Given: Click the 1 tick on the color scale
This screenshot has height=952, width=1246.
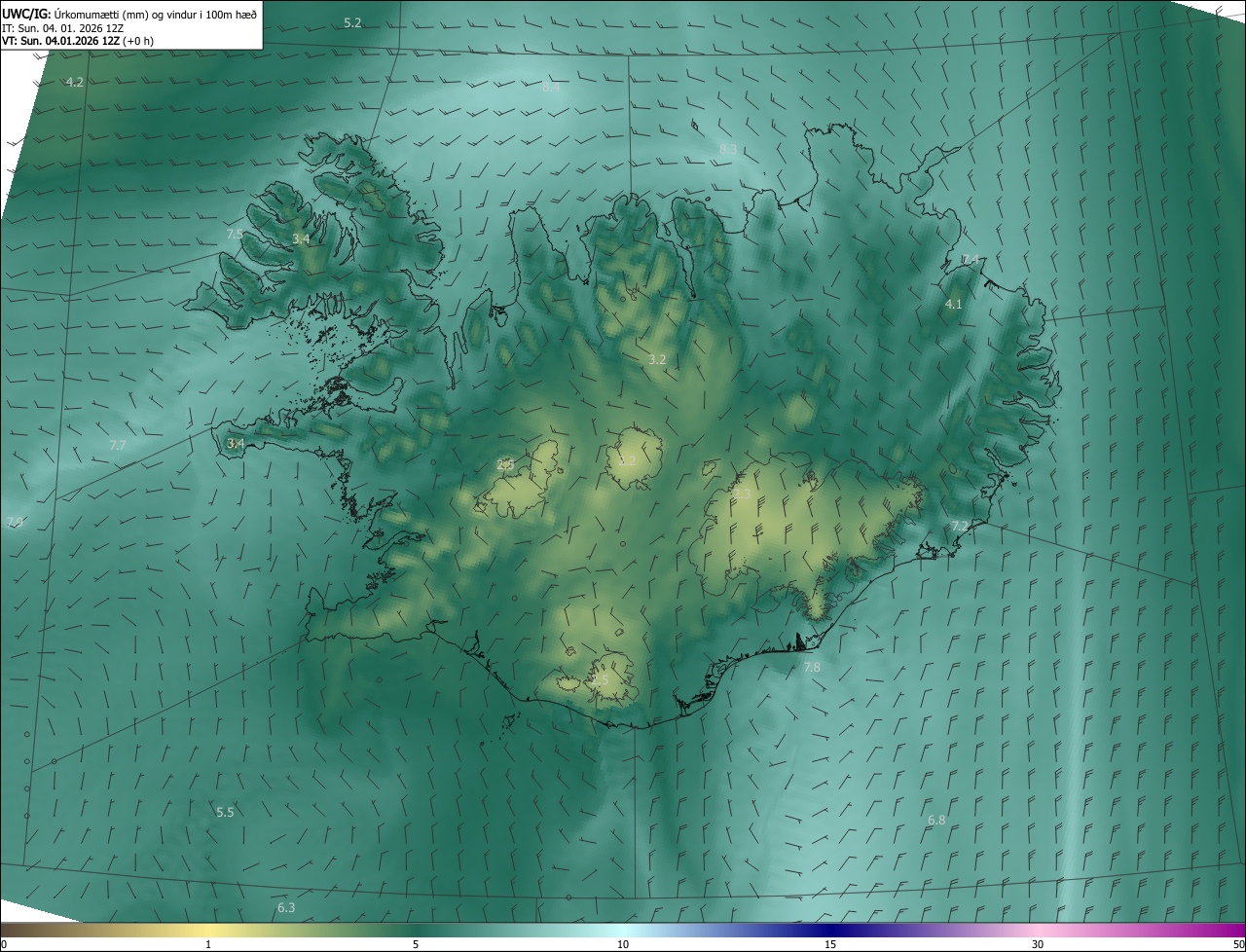Looking at the screenshot, I should 208,945.
